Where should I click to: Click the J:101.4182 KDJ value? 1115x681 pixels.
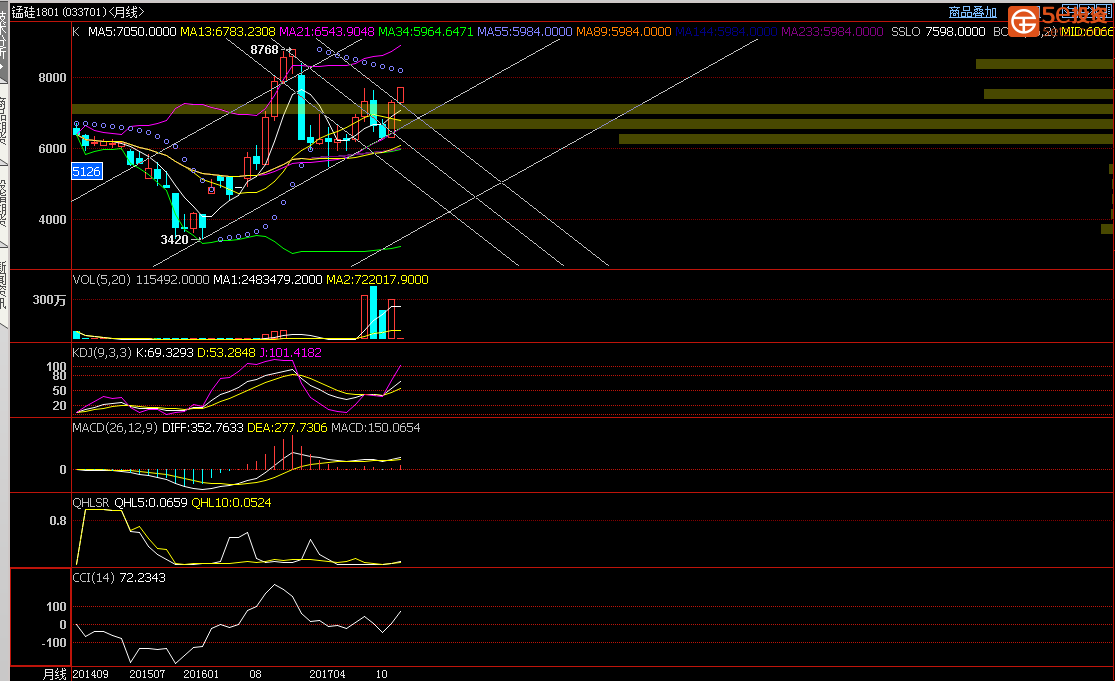290,353
